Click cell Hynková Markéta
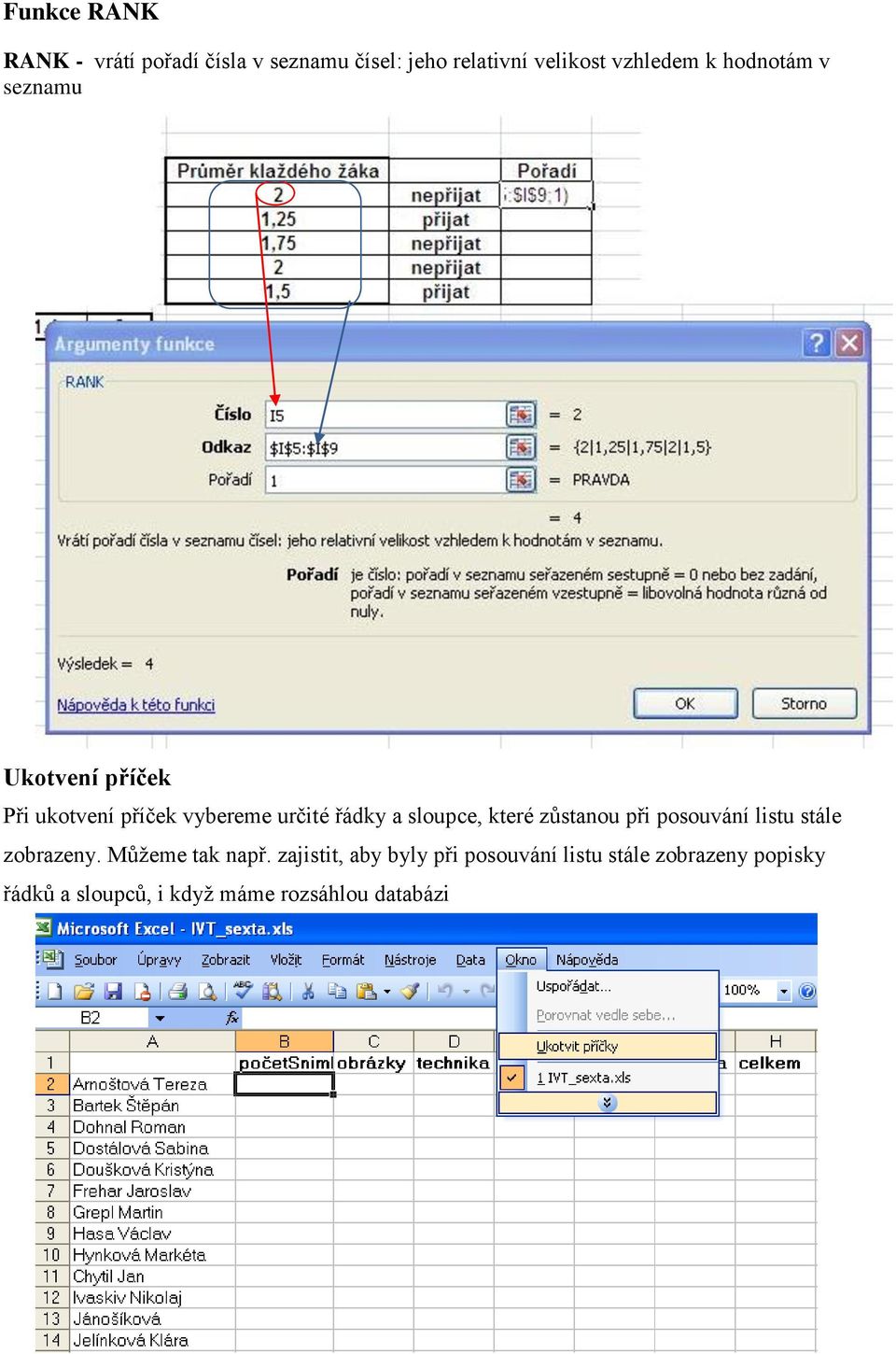This screenshot has height=1354, width=896. click(152, 1255)
